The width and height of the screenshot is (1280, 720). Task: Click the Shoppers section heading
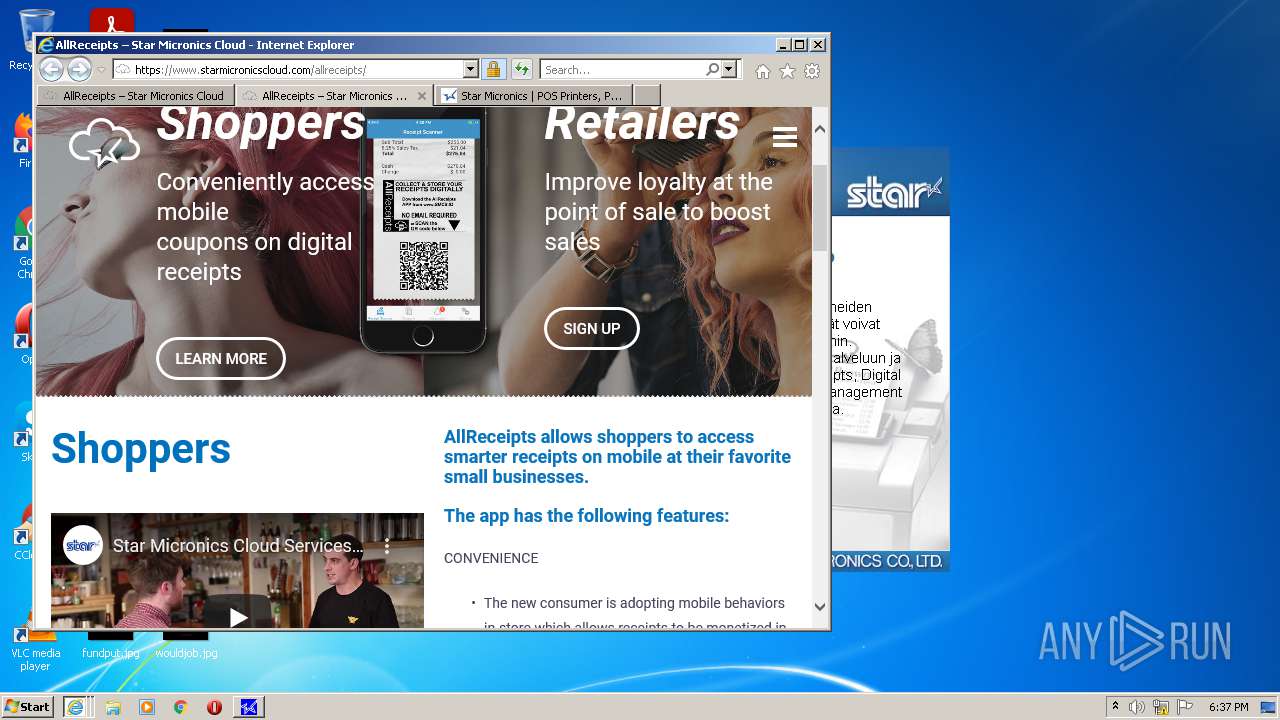tap(141, 449)
